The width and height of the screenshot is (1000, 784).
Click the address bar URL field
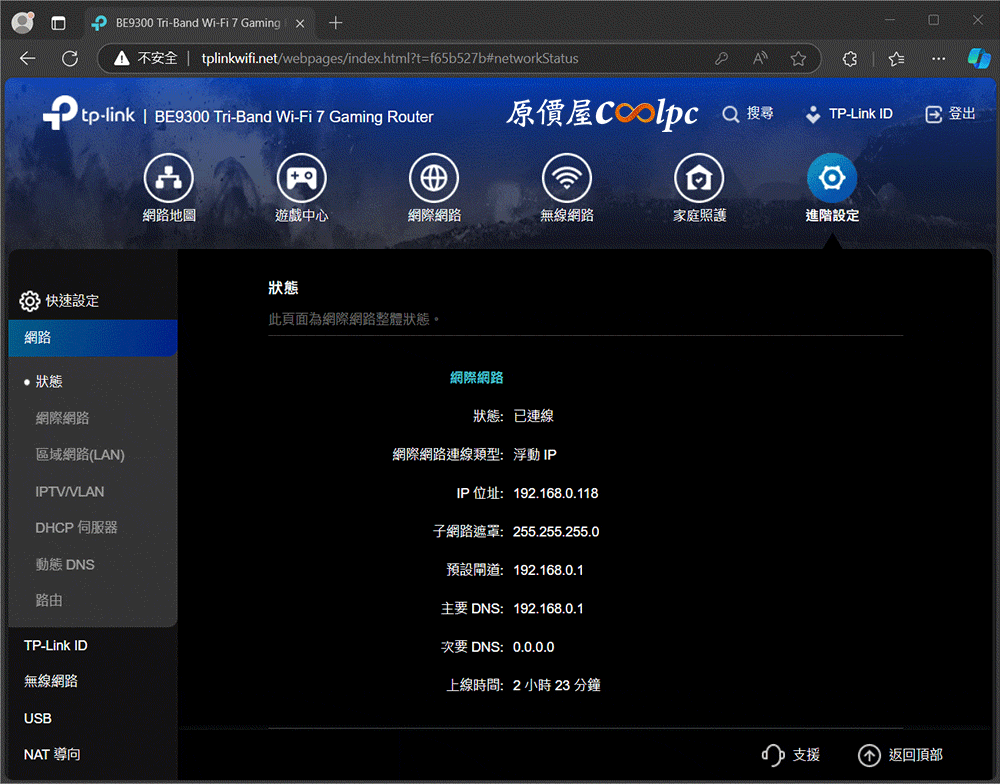point(390,59)
